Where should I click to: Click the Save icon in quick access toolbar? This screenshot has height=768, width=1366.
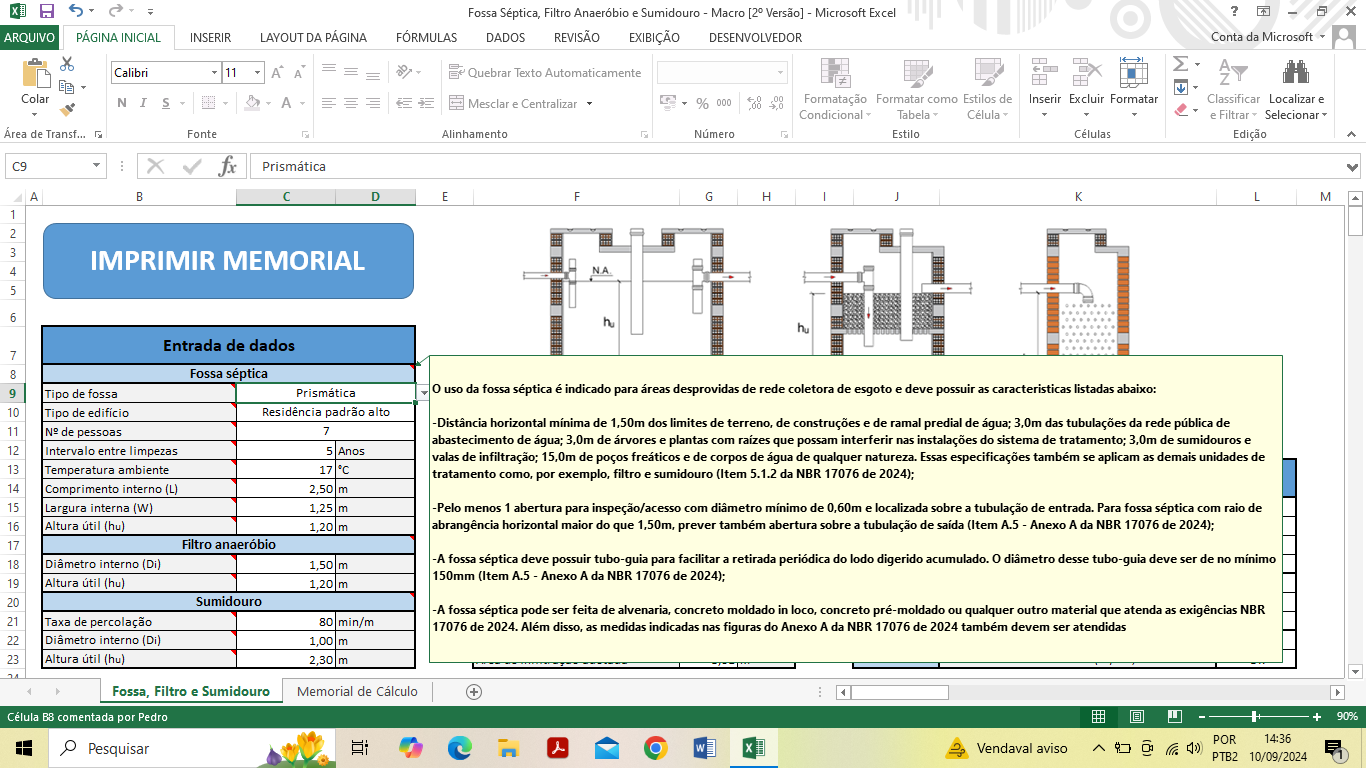46,12
